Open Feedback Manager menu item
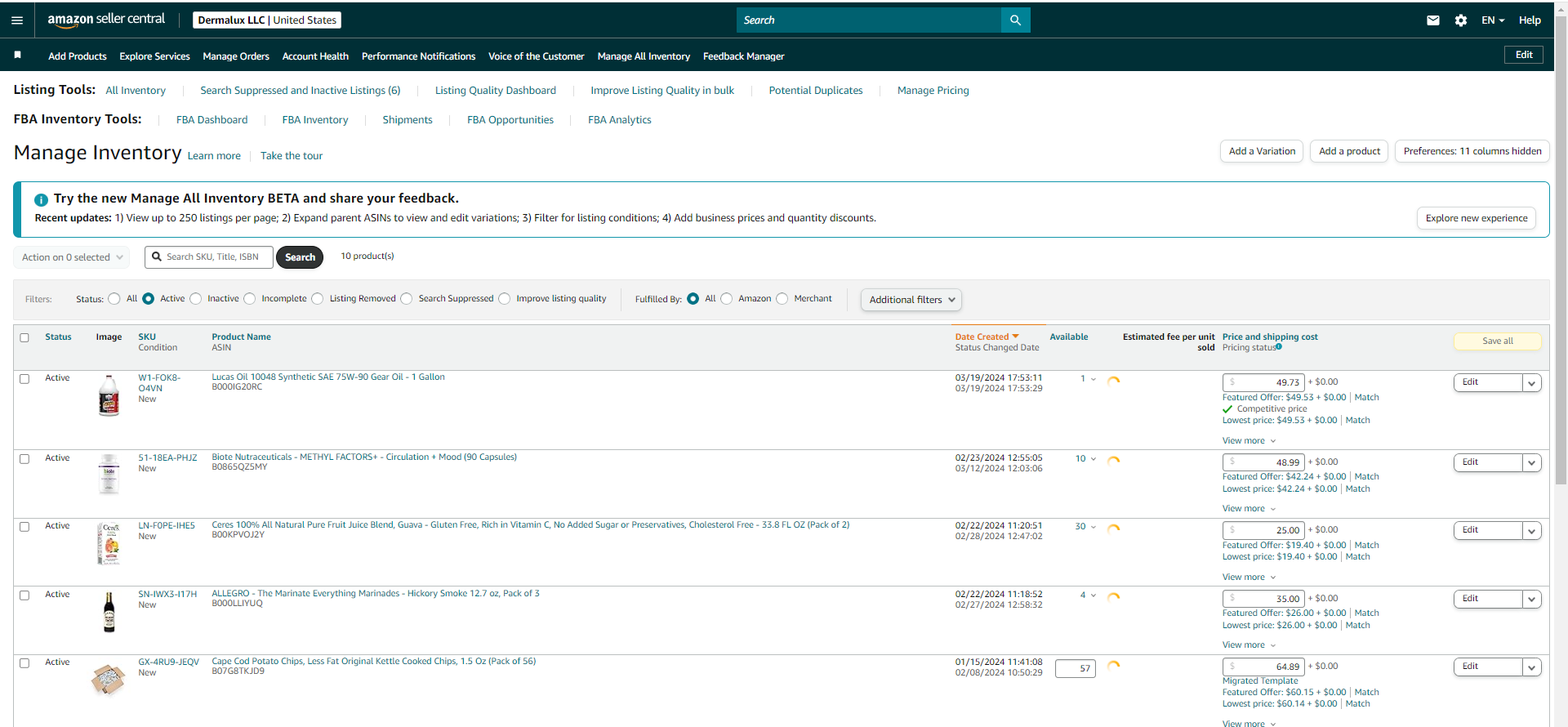The height and width of the screenshot is (727, 1568). tap(743, 56)
